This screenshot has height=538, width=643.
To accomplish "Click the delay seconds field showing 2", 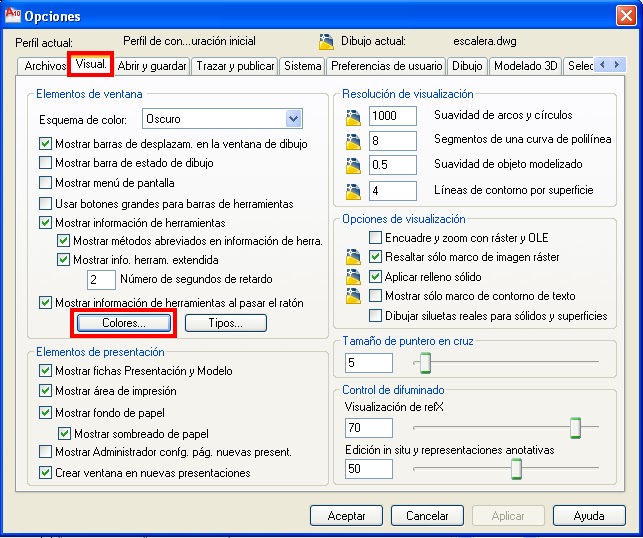I will point(101,280).
